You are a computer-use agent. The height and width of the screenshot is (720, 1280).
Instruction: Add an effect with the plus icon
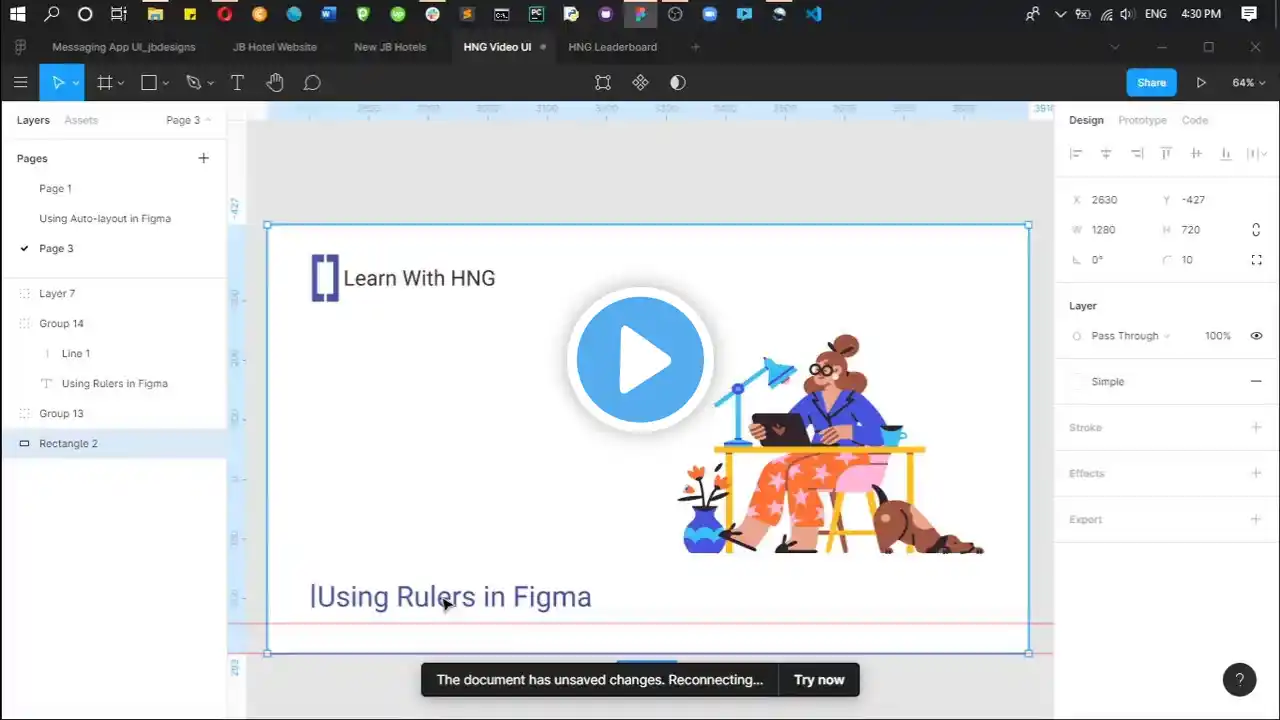point(1256,473)
